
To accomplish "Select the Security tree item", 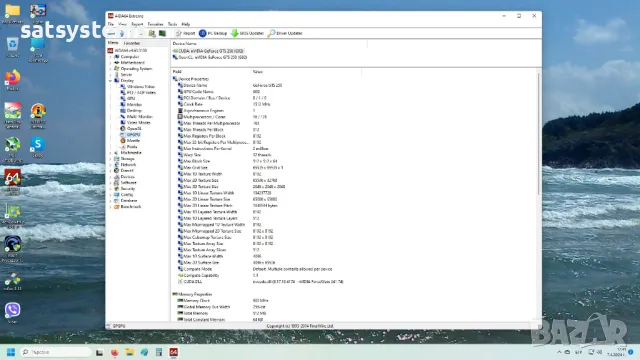I will (128, 189).
